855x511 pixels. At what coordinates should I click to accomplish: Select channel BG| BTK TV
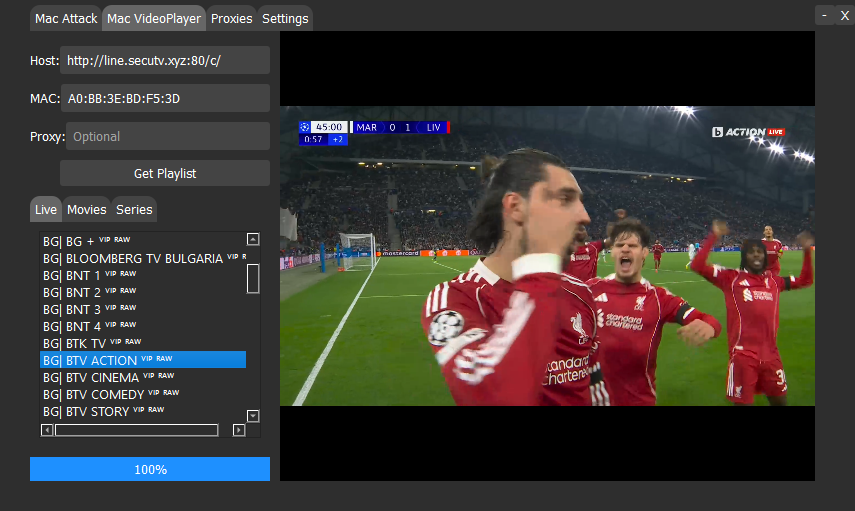(x=143, y=342)
